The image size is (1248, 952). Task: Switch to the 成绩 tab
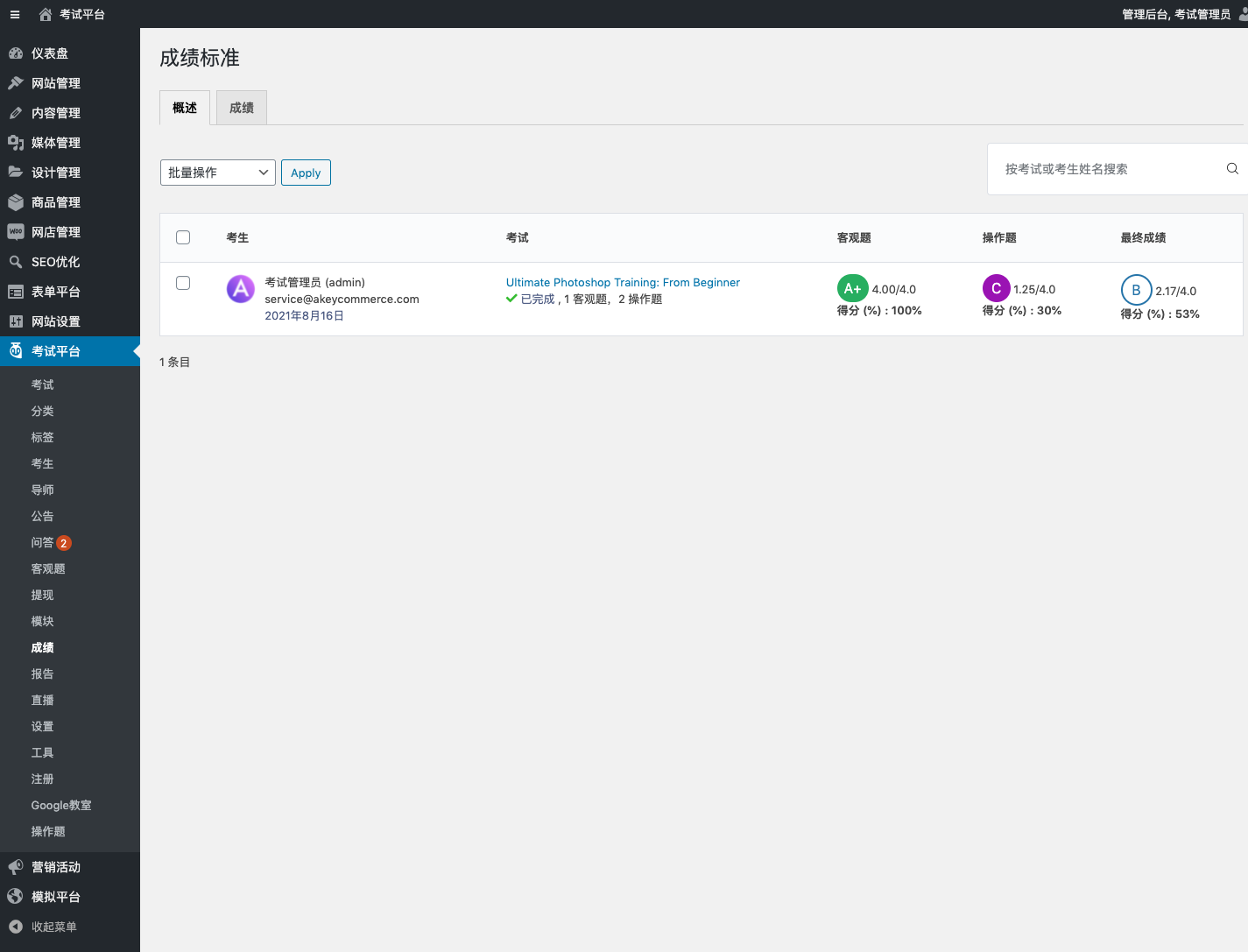pyautogui.click(x=242, y=108)
